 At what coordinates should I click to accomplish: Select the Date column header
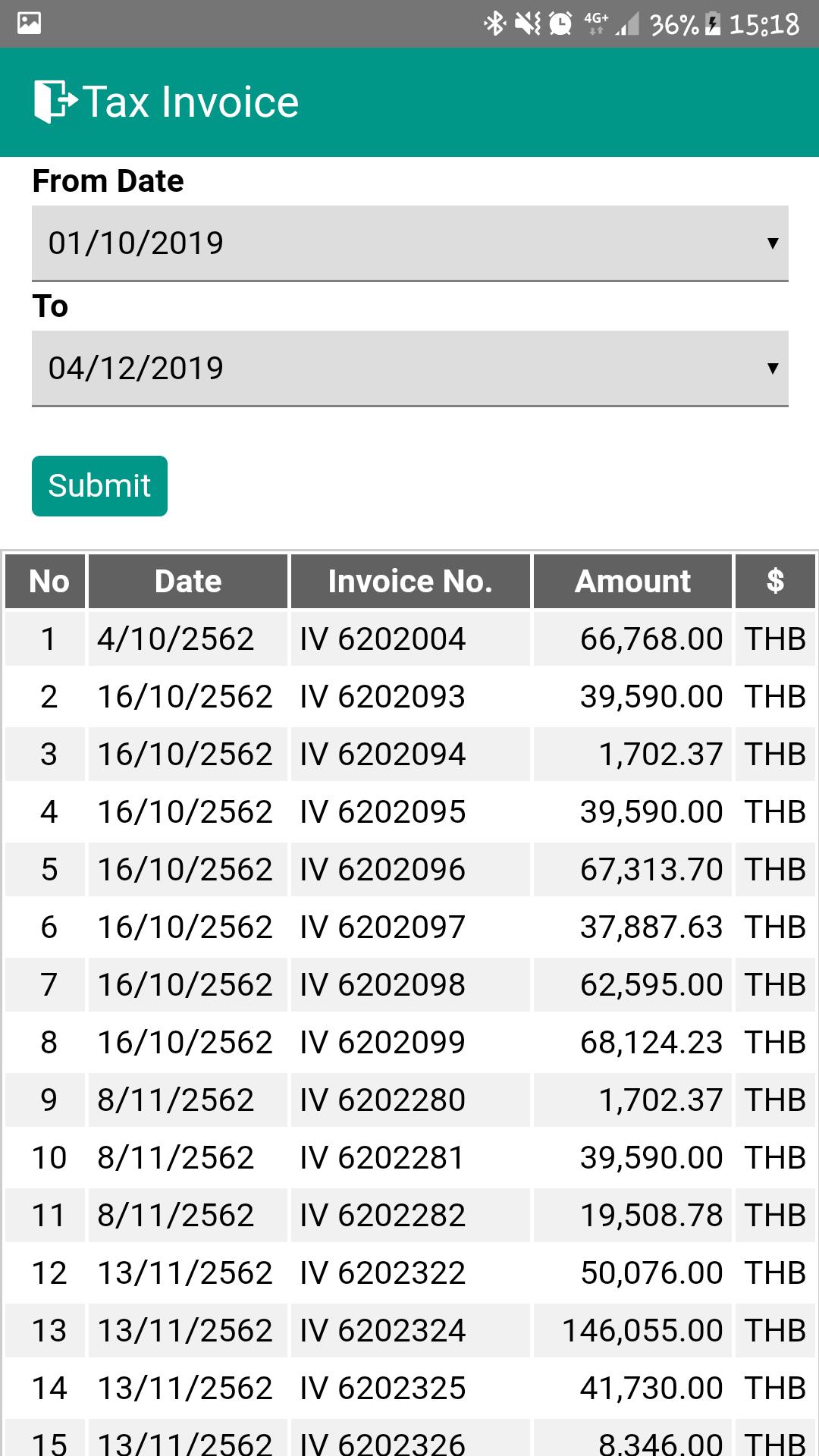click(x=188, y=582)
